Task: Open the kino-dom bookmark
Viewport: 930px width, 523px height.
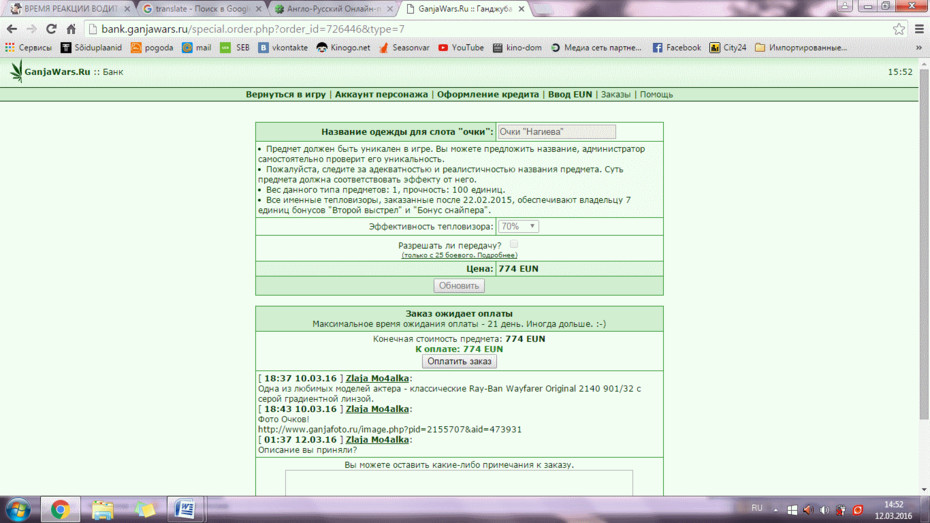Action: click(517, 47)
